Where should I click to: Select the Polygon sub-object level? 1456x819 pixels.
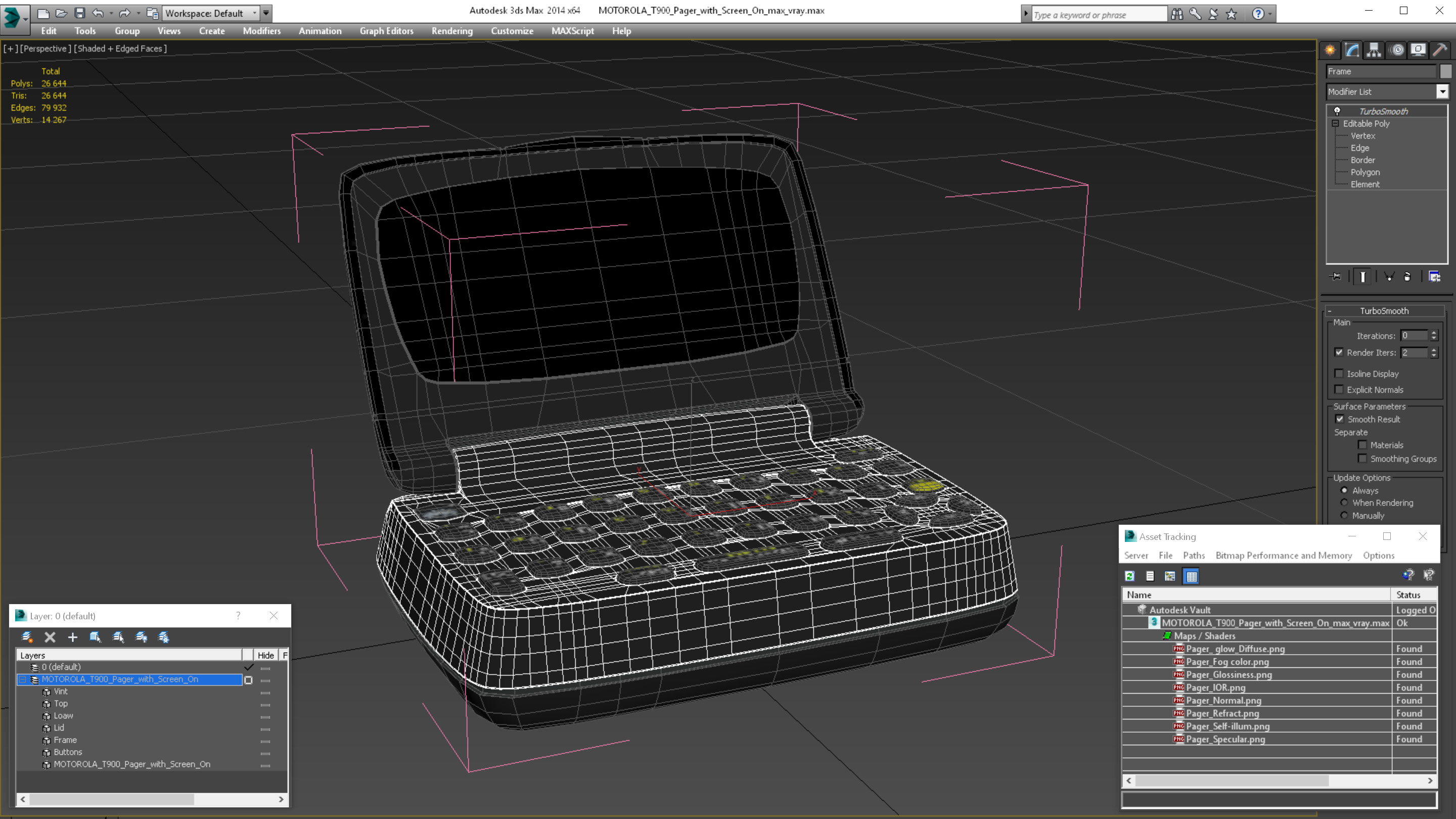coord(1365,172)
